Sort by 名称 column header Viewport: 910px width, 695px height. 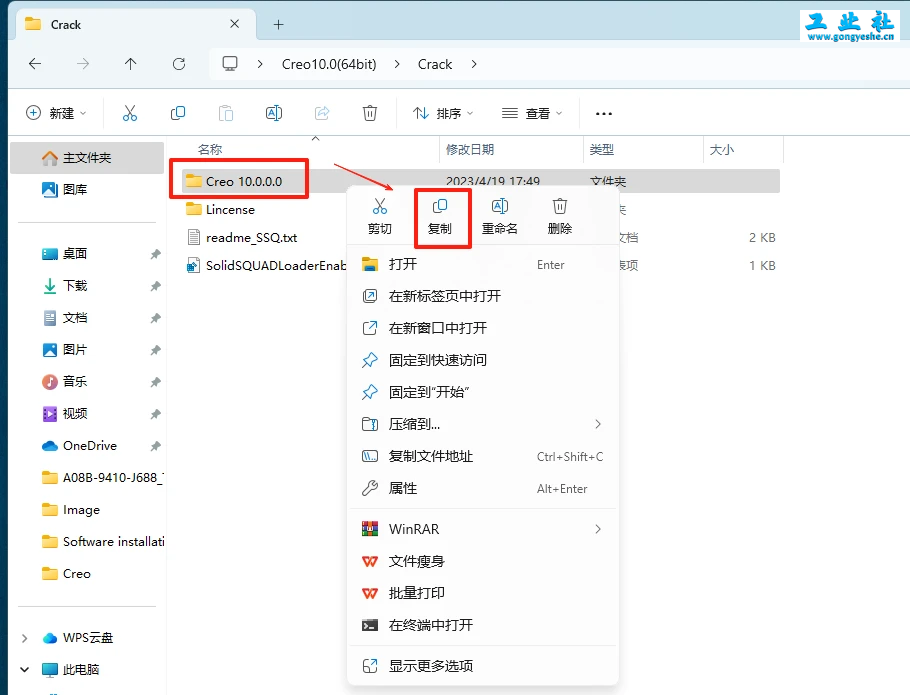coord(210,150)
